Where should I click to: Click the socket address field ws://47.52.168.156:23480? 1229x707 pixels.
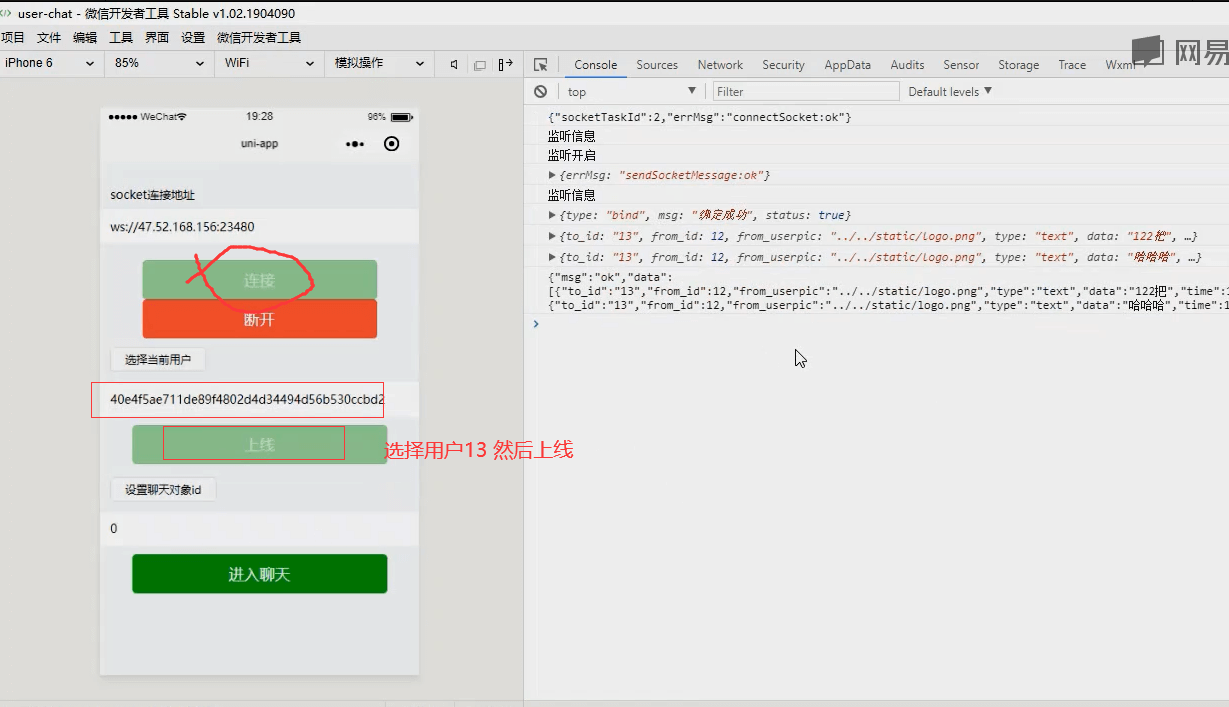(259, 227)
